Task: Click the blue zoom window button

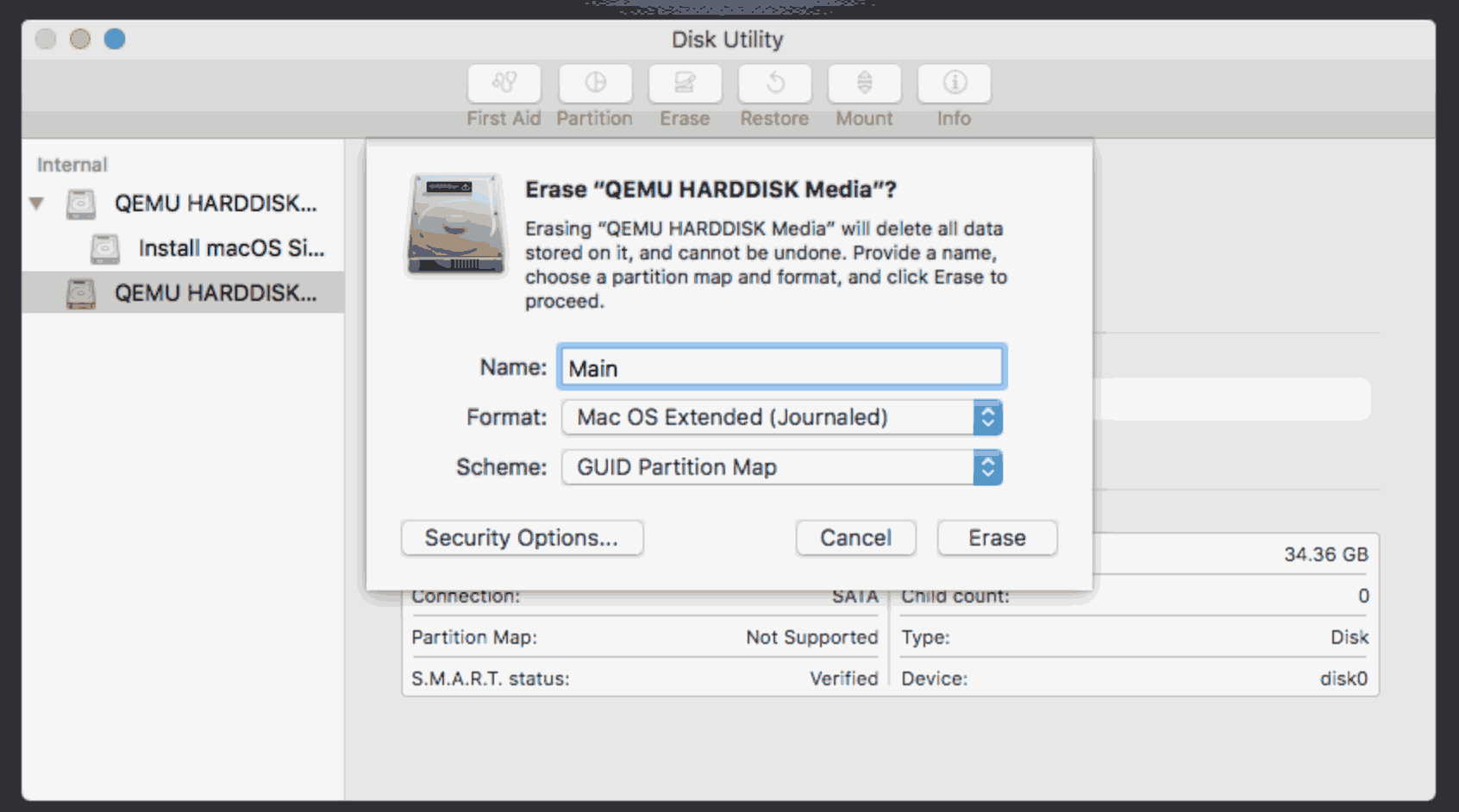Action: click(x=115, y=40)
